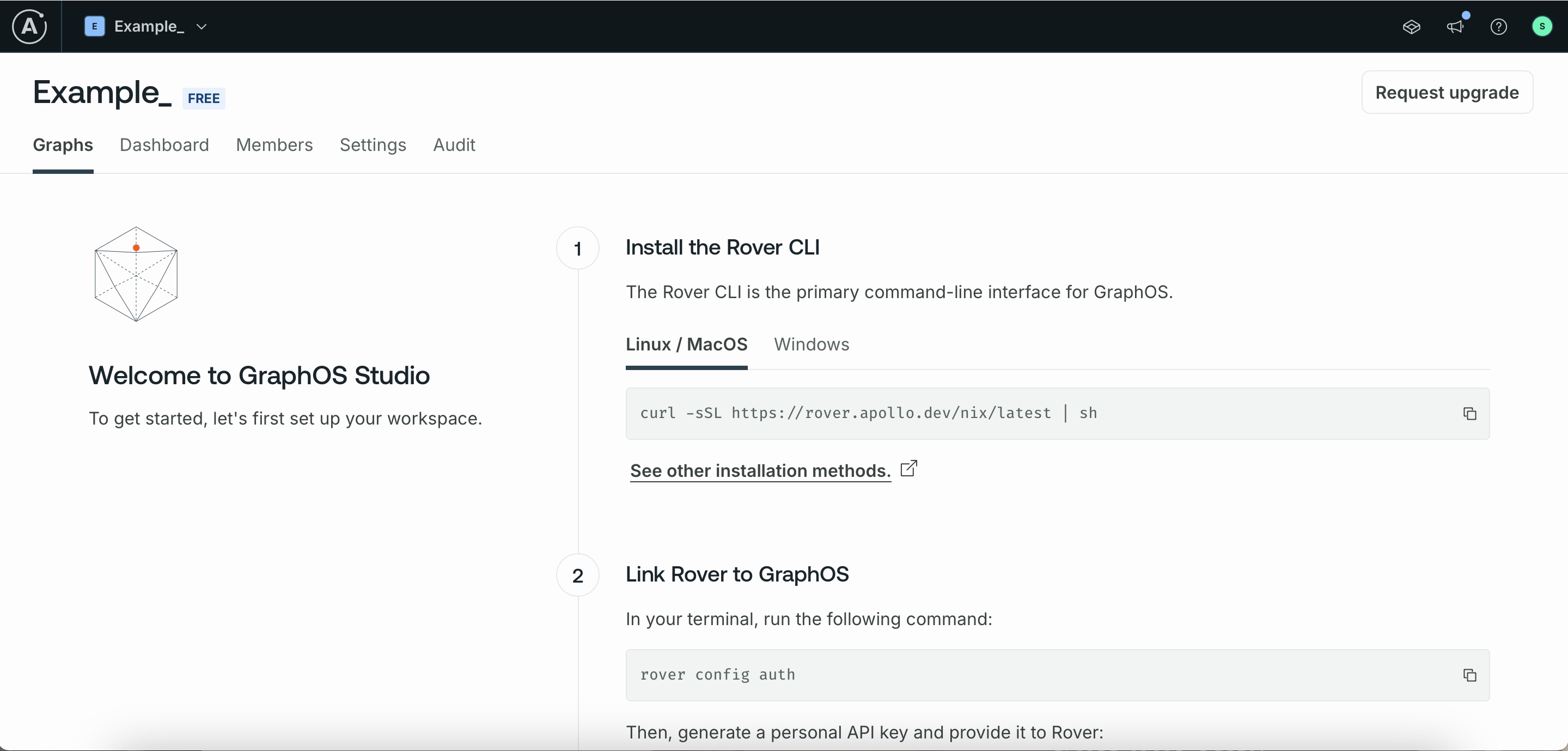The width and height of the screenshot is (1568, 751).
Task: Select the Audit tab
Action: [x=454, y=145]
